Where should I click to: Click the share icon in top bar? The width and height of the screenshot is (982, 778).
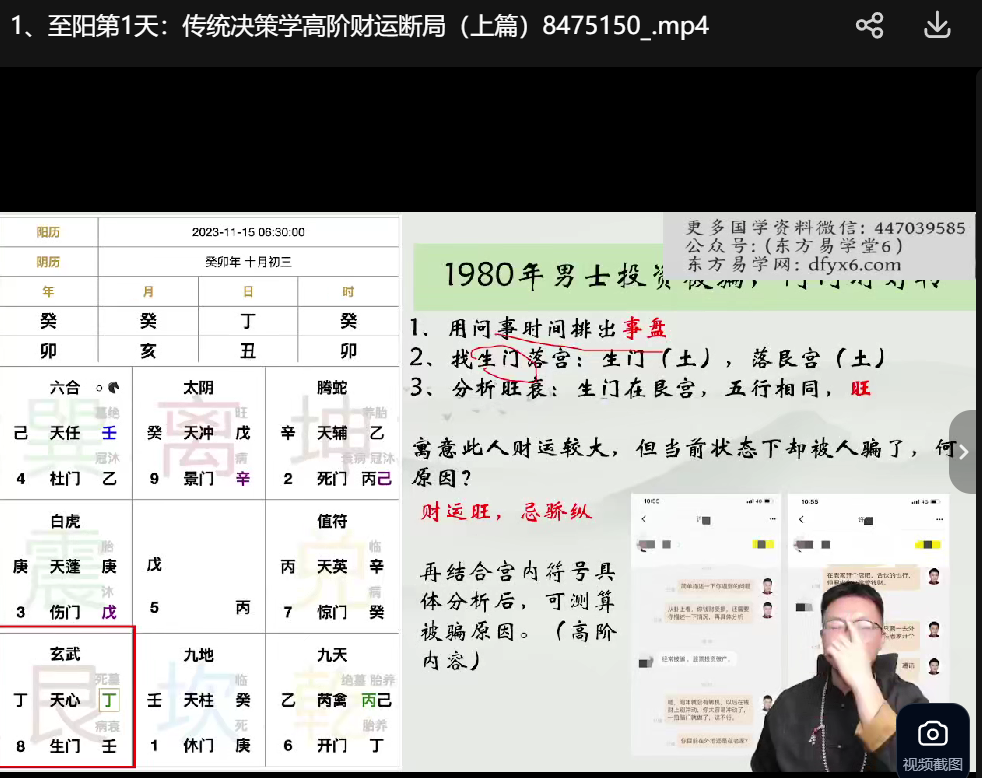point(869,26)
